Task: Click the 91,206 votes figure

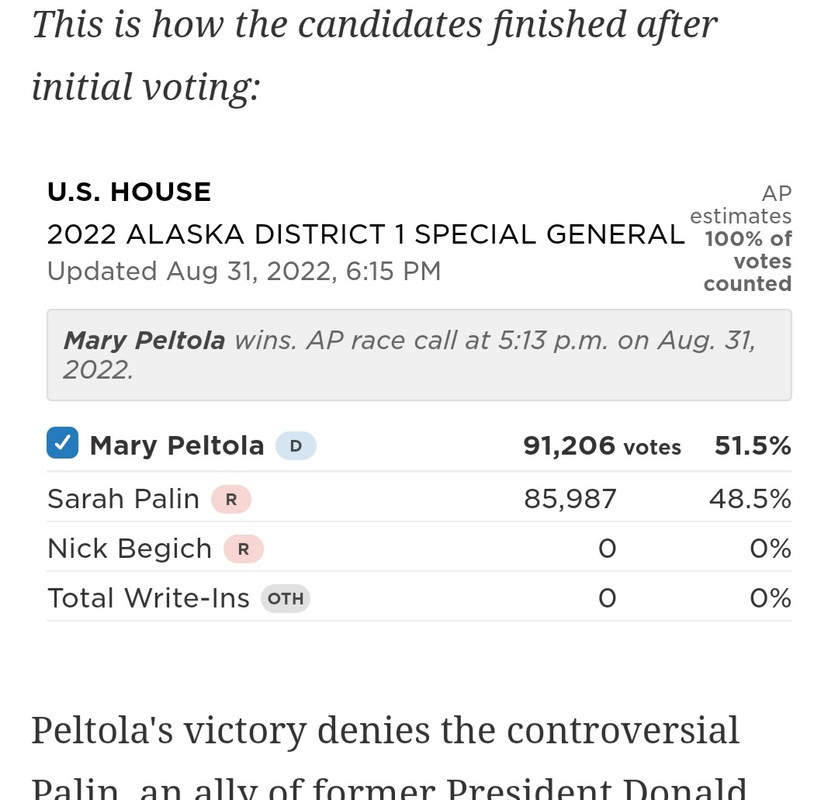Action: (602, 446)
